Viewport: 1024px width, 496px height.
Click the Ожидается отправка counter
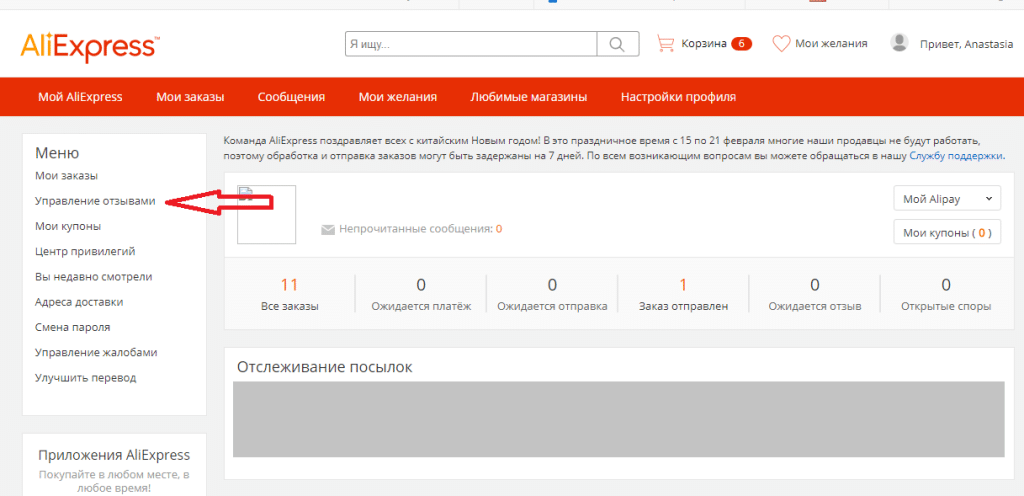(552, 294)
